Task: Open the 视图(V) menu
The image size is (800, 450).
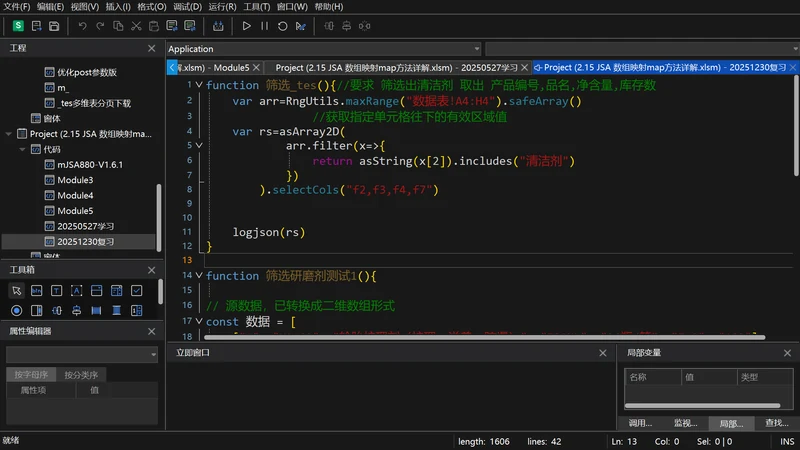Action: pyautogui.click(x=85, y=7)
